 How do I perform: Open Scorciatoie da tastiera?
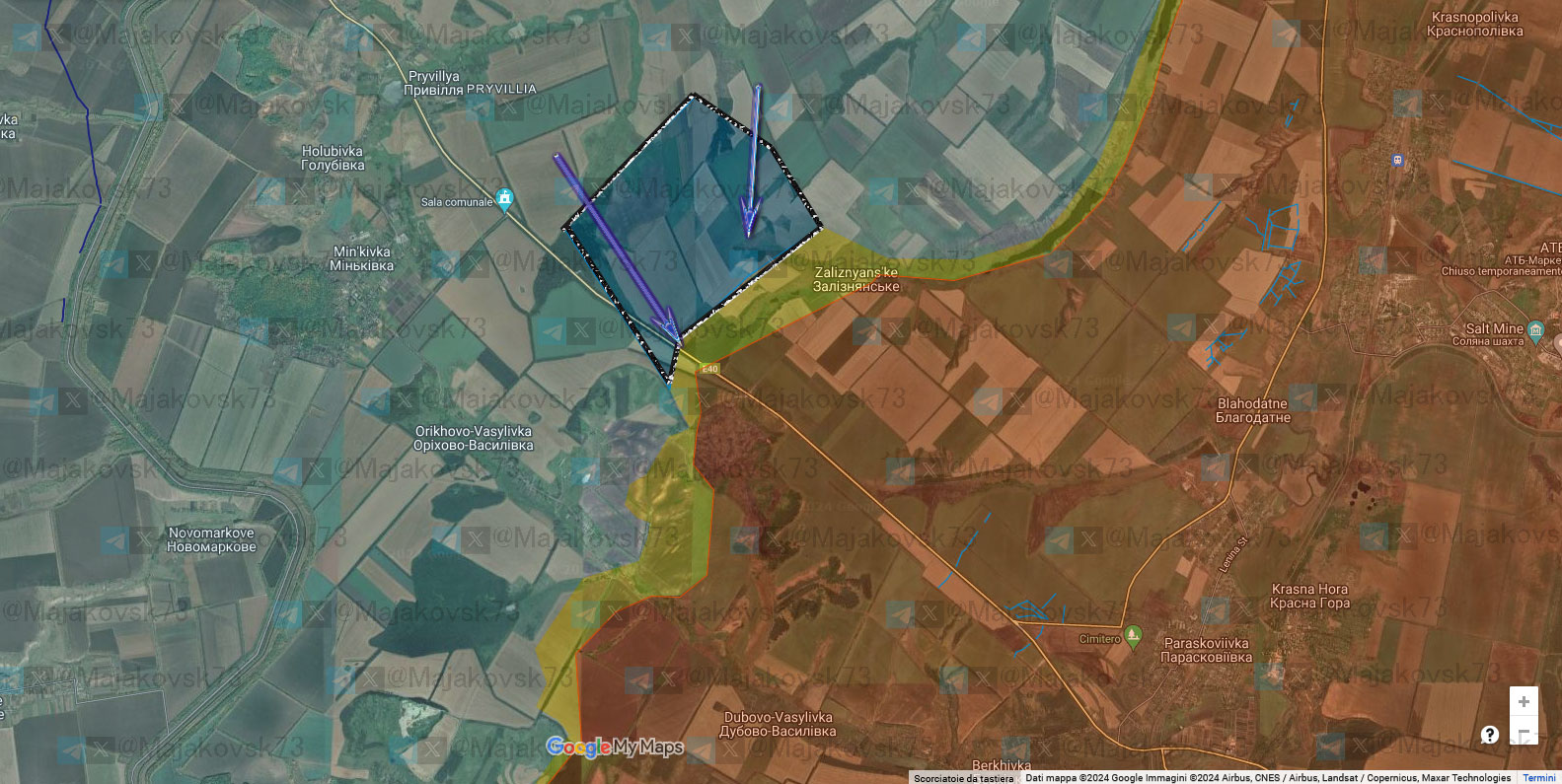coord(963,778)
